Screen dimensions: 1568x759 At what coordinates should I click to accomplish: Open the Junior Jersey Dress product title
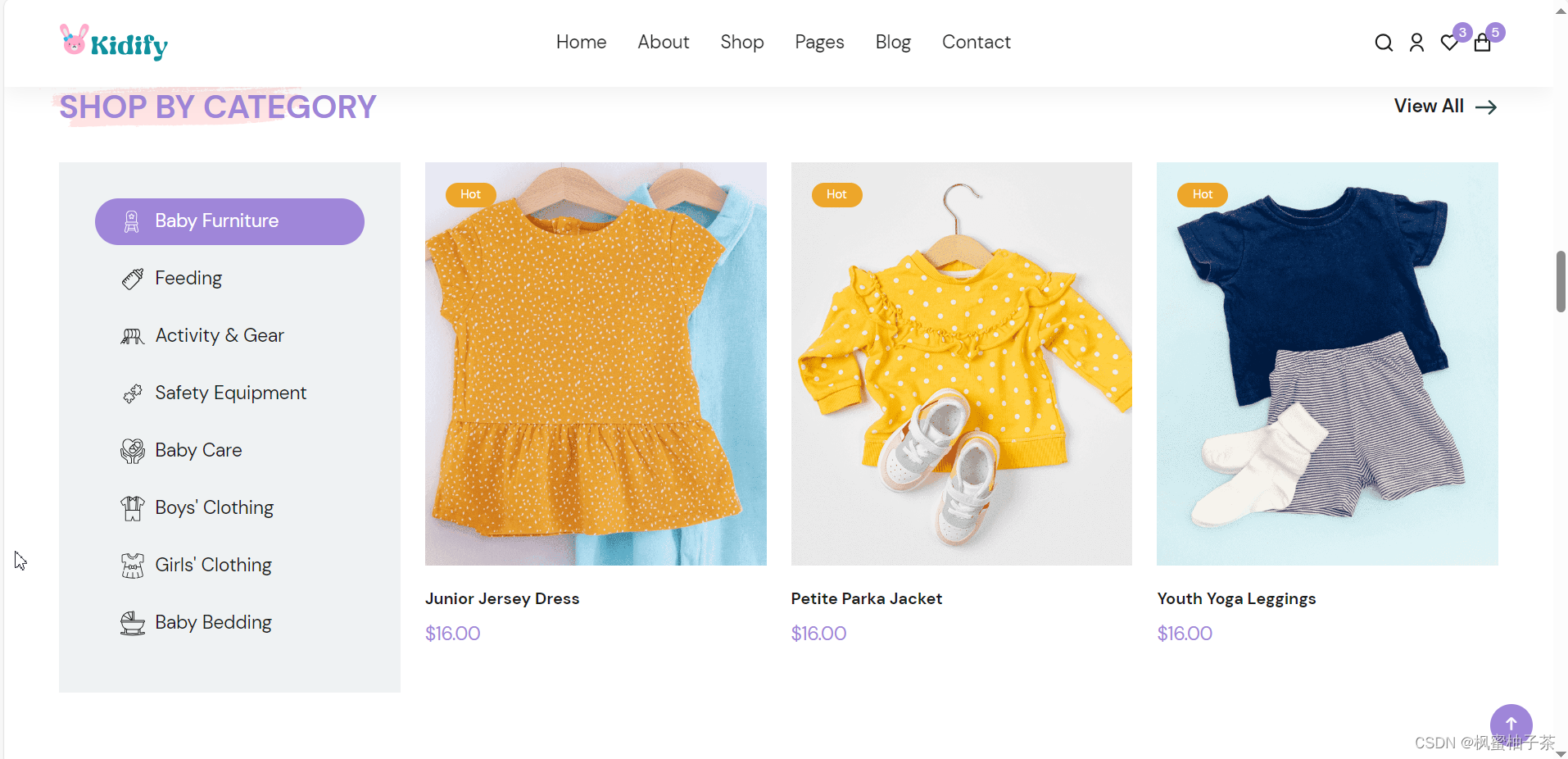coord(502,599)
